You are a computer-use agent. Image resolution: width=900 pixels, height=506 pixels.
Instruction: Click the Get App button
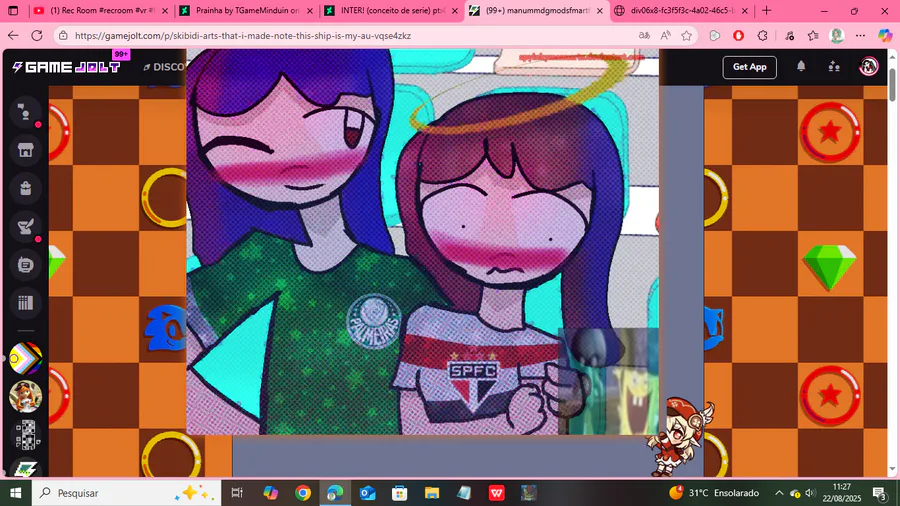[x=749, y=67]
